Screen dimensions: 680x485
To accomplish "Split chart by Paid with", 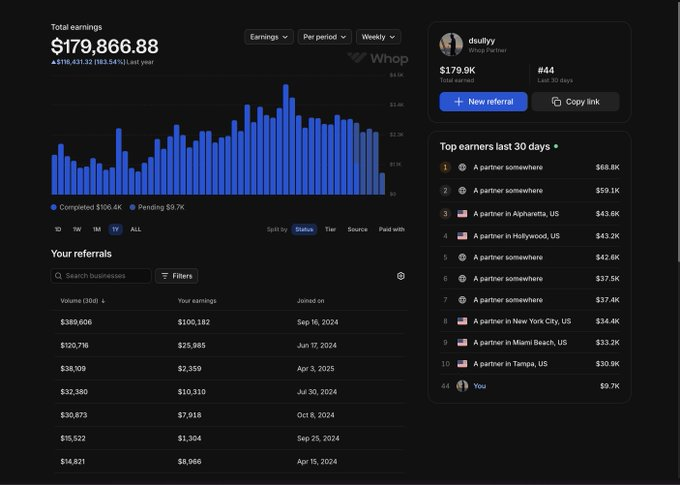I will coord(392,229).
